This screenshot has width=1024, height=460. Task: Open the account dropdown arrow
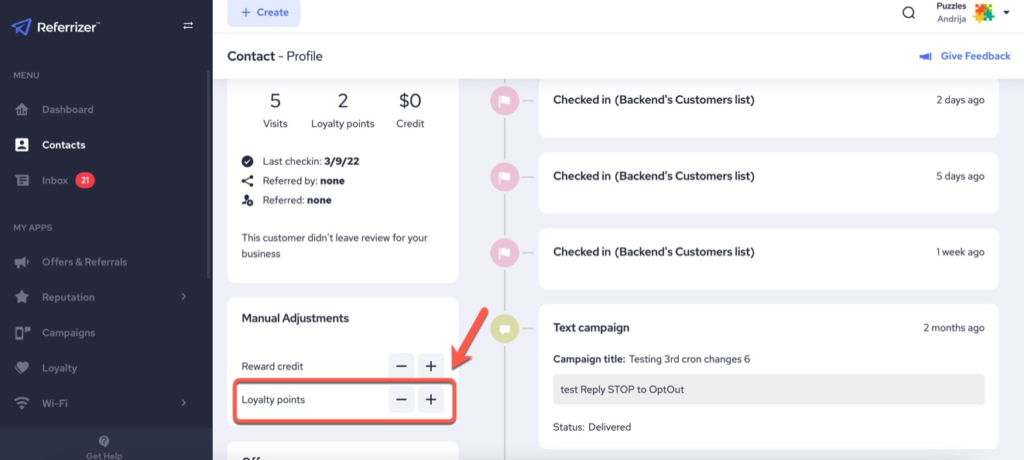(x=1006, y=13)
